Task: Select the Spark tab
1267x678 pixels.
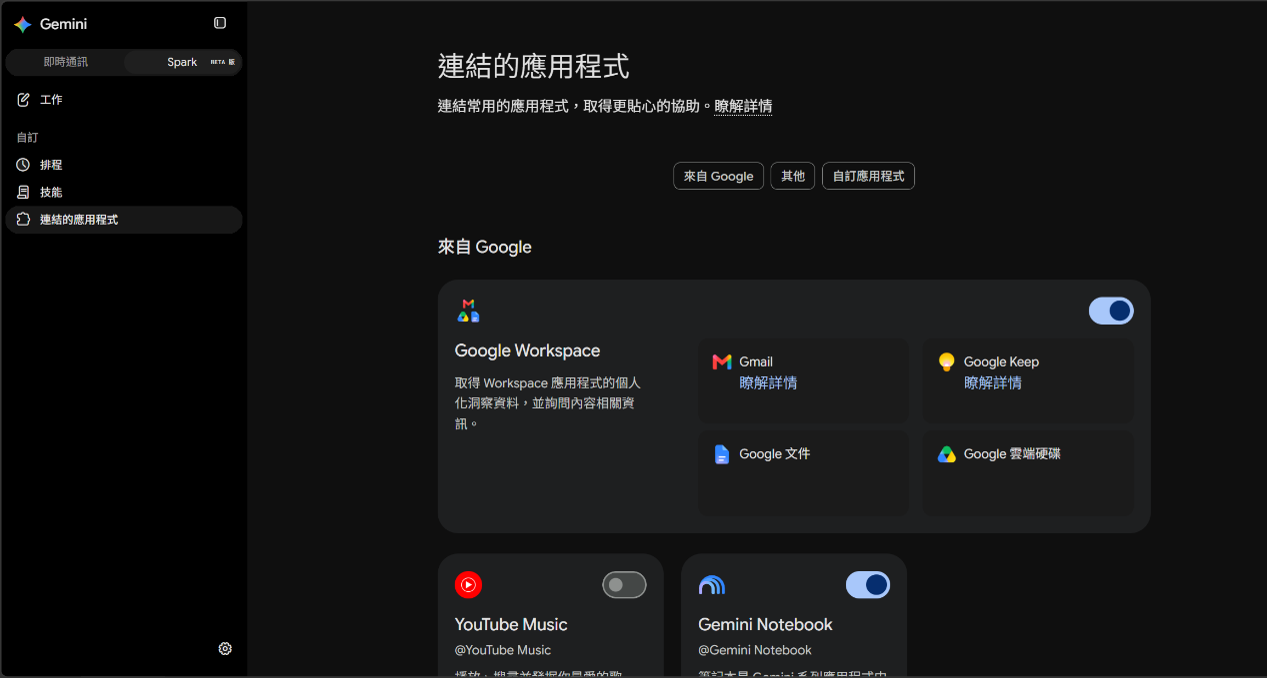Action: click(182, 62)
